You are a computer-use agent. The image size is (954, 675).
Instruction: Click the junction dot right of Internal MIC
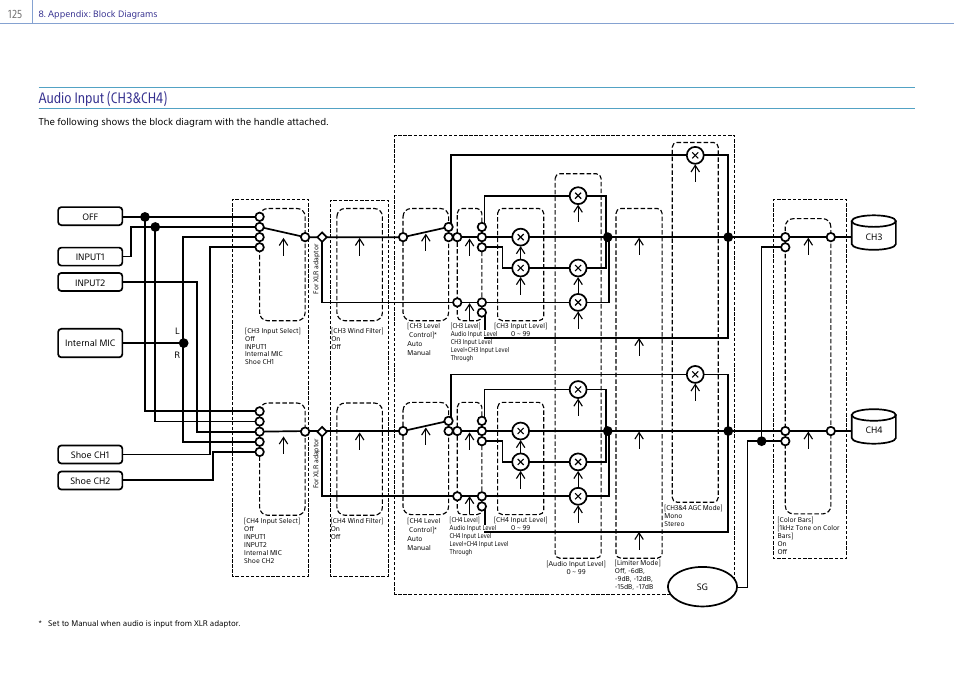click(184, 343)
